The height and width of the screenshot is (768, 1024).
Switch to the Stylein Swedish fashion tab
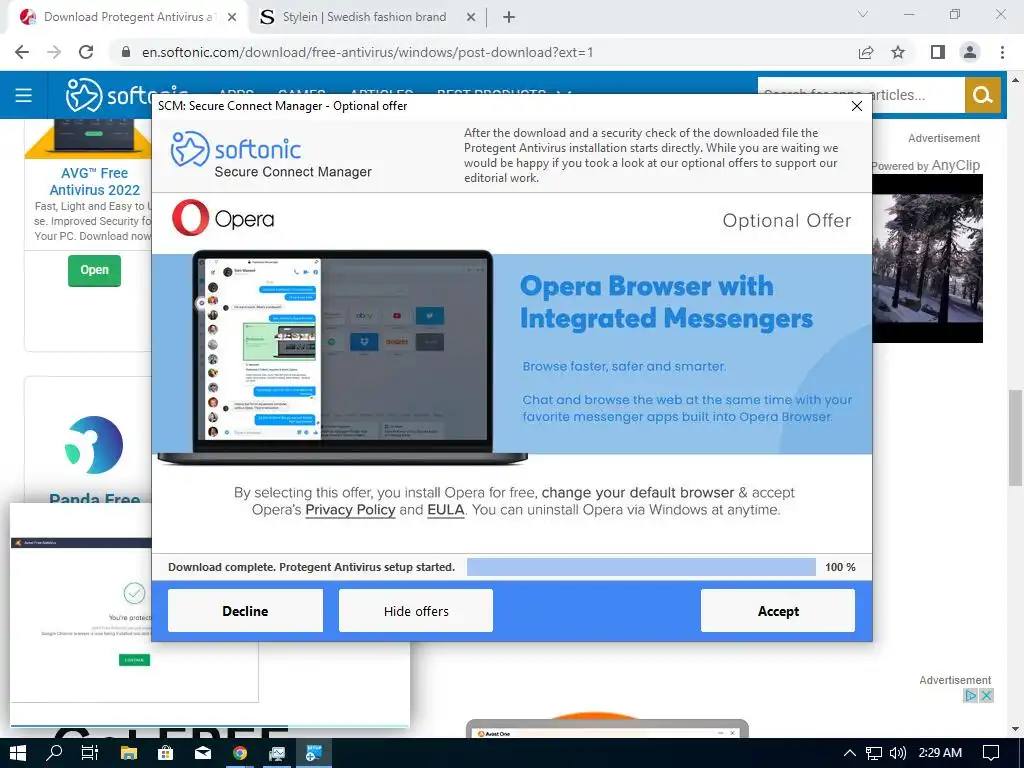click(x=364, y=17)
